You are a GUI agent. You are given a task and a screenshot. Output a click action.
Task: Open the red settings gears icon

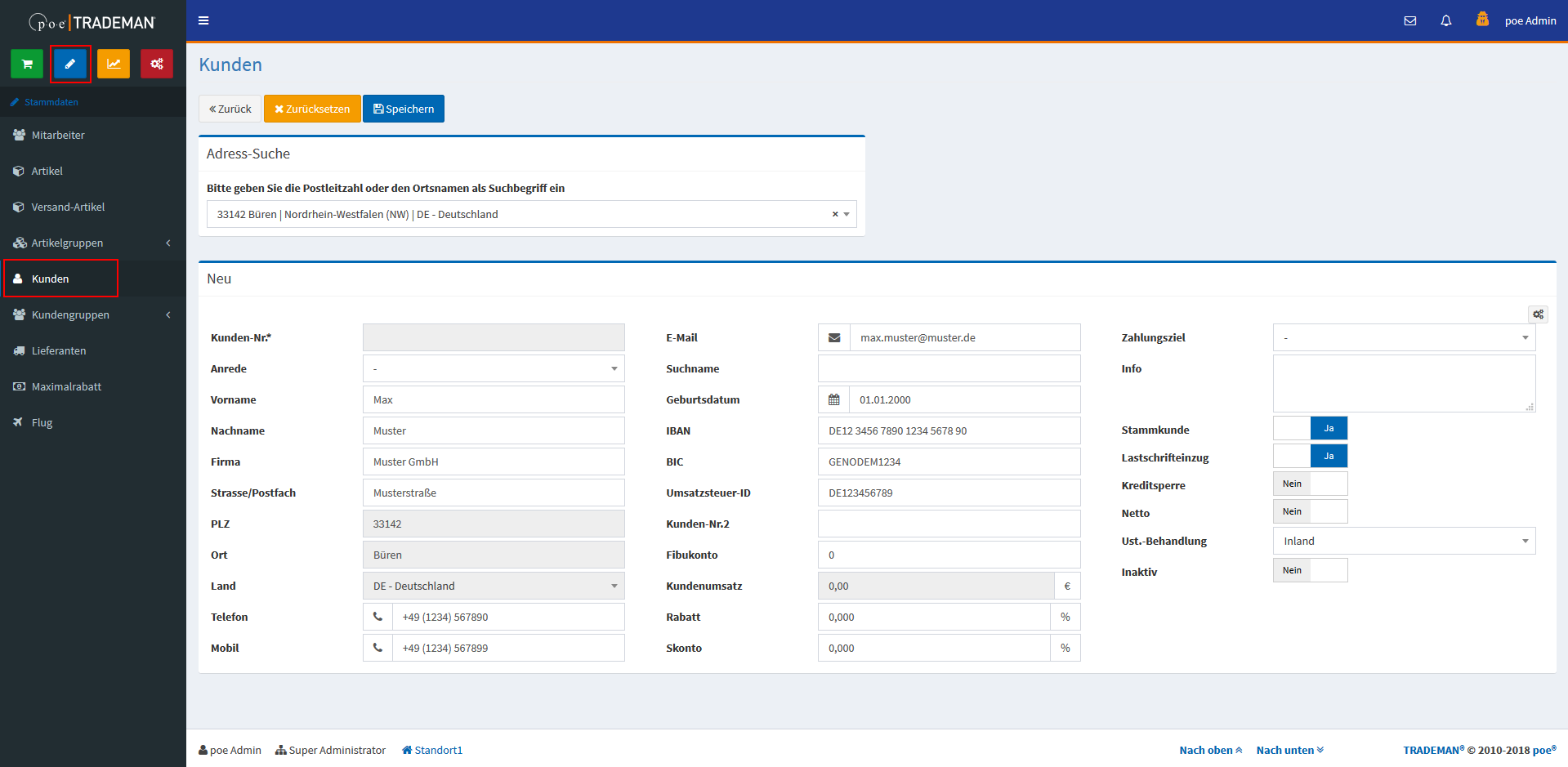coord(157,64)
